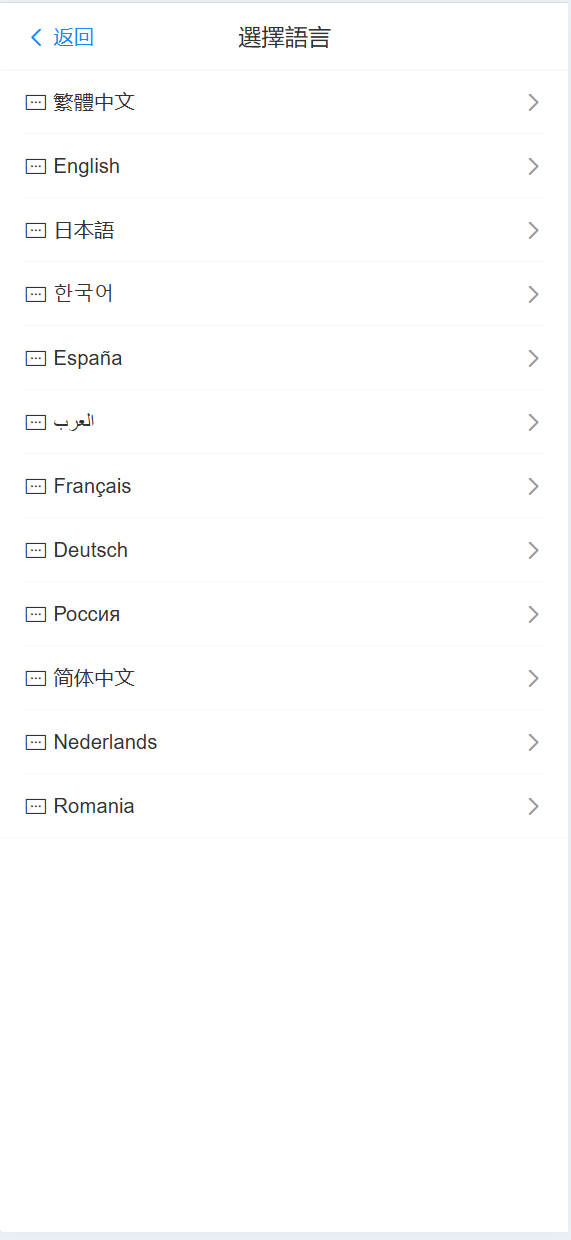Select 简体中文 language

pos(284,678)
